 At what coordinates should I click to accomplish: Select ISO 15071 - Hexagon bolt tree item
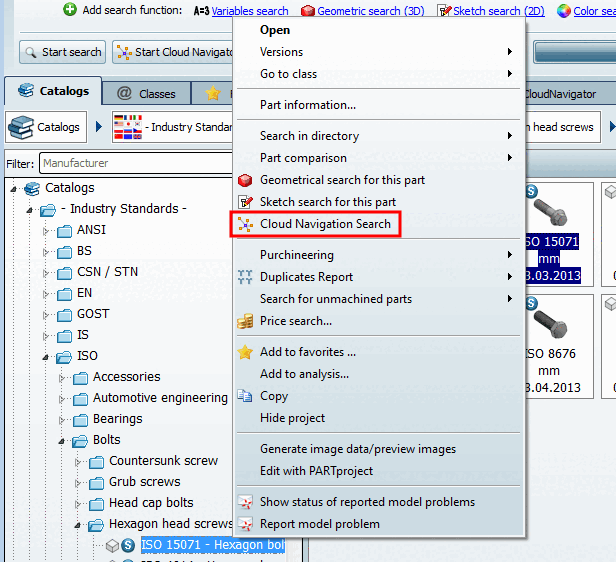point(213,545)
